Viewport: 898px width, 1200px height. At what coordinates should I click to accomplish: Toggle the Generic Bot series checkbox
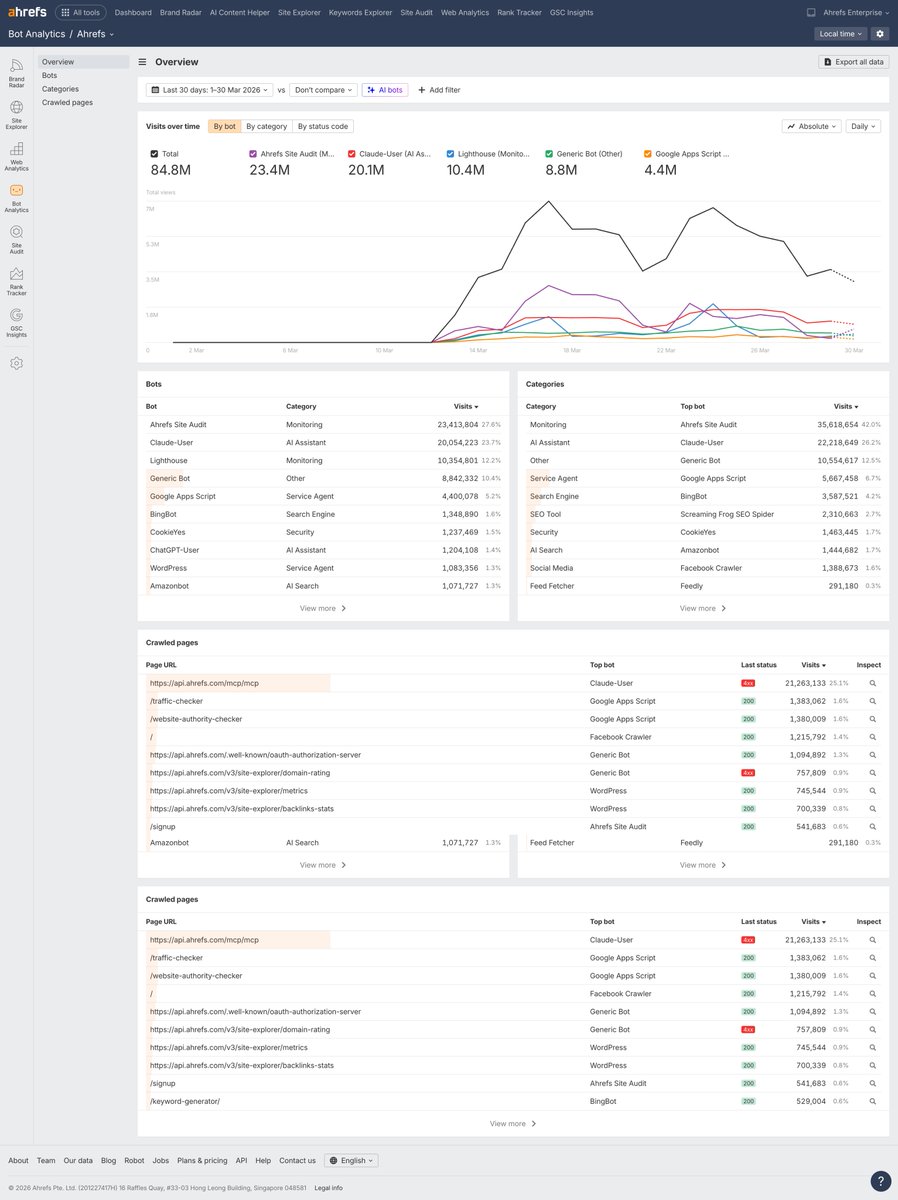[549, 154]
